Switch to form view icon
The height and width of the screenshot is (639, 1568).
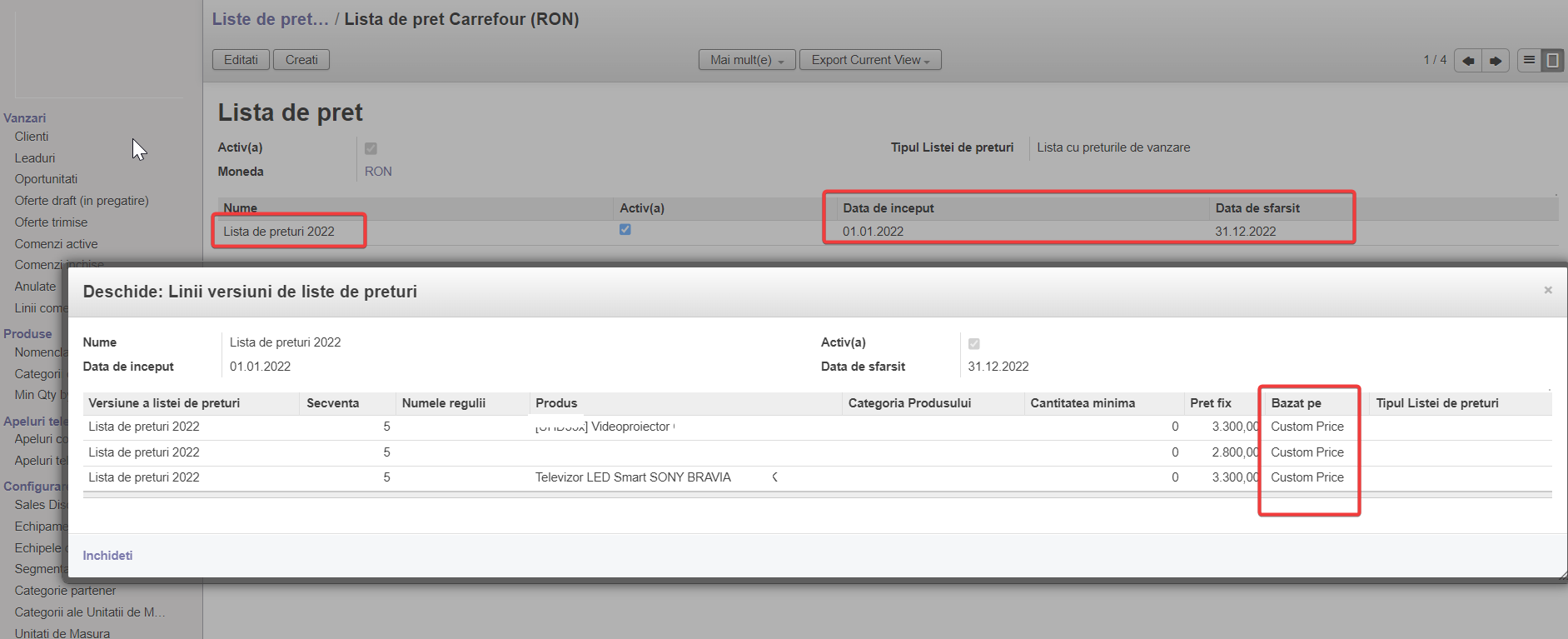coord(1552,60)
